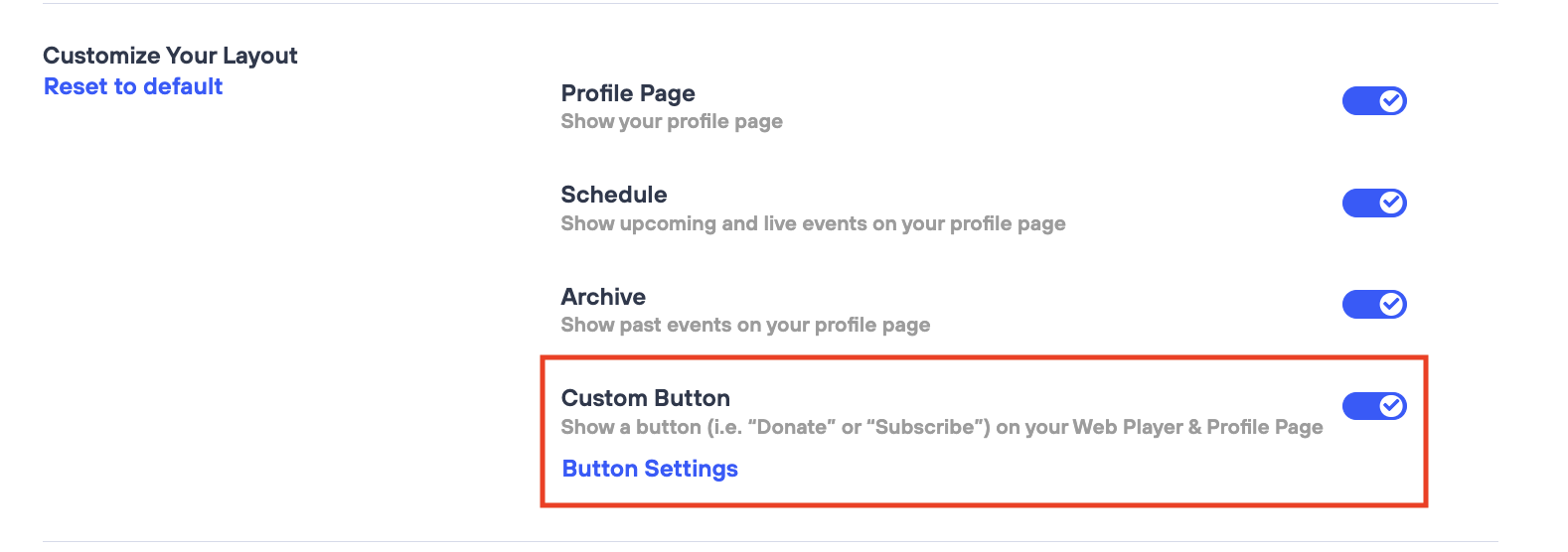Click the Archive option title

(x=603, y=297)
